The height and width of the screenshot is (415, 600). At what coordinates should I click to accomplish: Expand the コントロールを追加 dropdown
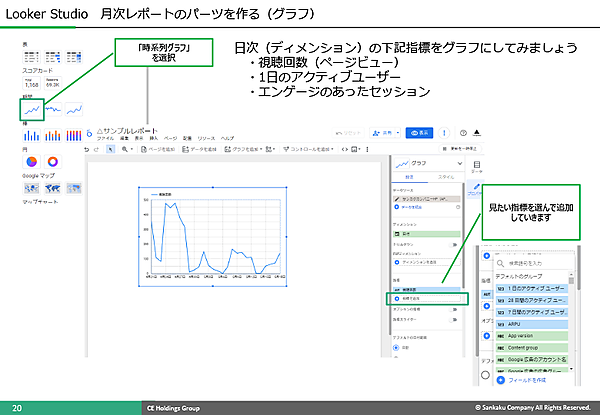(310, 148)
